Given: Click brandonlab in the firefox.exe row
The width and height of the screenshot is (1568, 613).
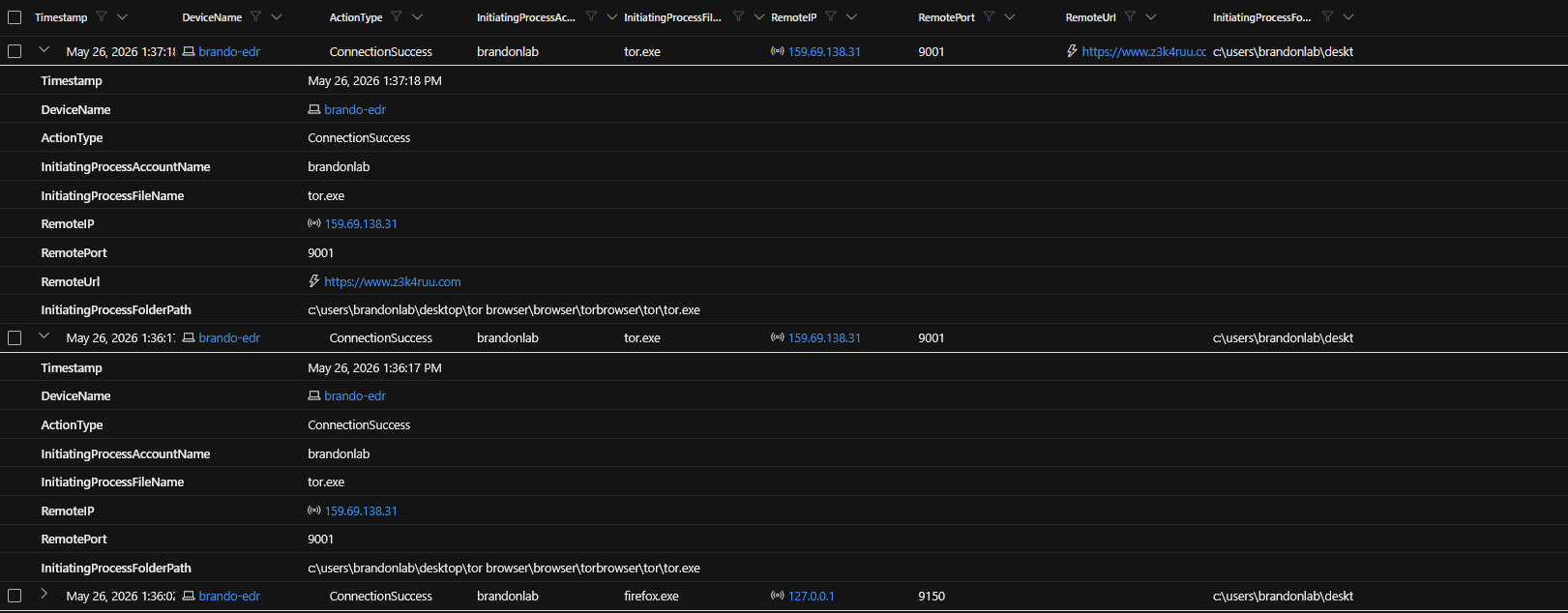Looking at the screenshot, I should (x=508, y=596).
